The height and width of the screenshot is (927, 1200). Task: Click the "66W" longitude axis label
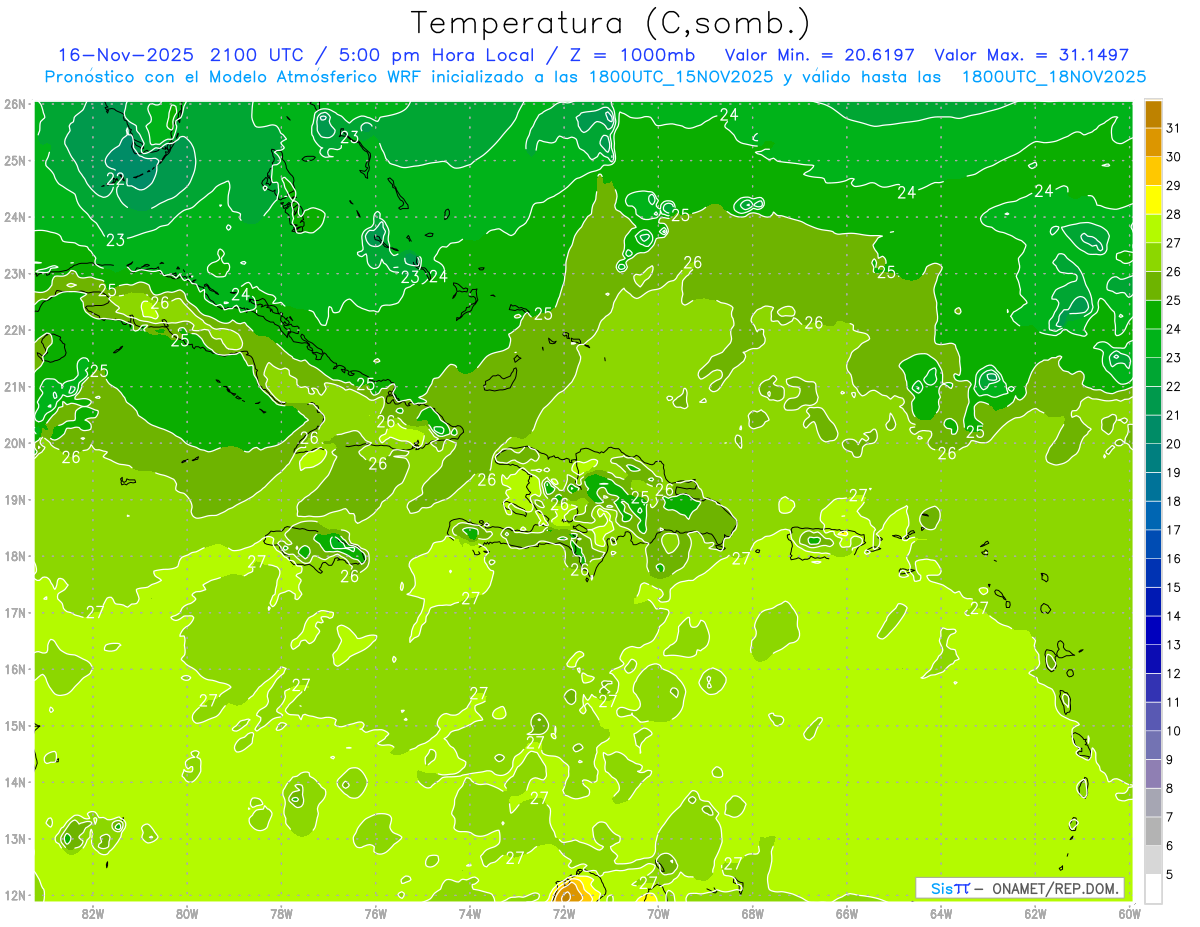[847, 913]
